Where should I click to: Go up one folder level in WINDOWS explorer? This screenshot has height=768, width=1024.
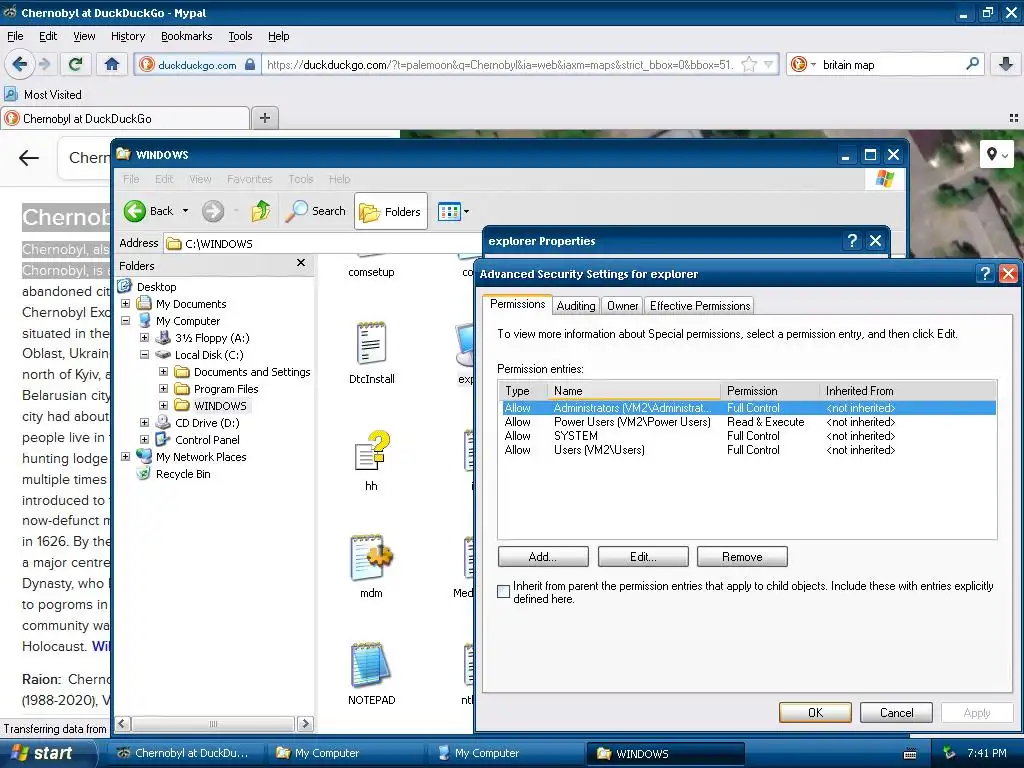coord(261,211)
